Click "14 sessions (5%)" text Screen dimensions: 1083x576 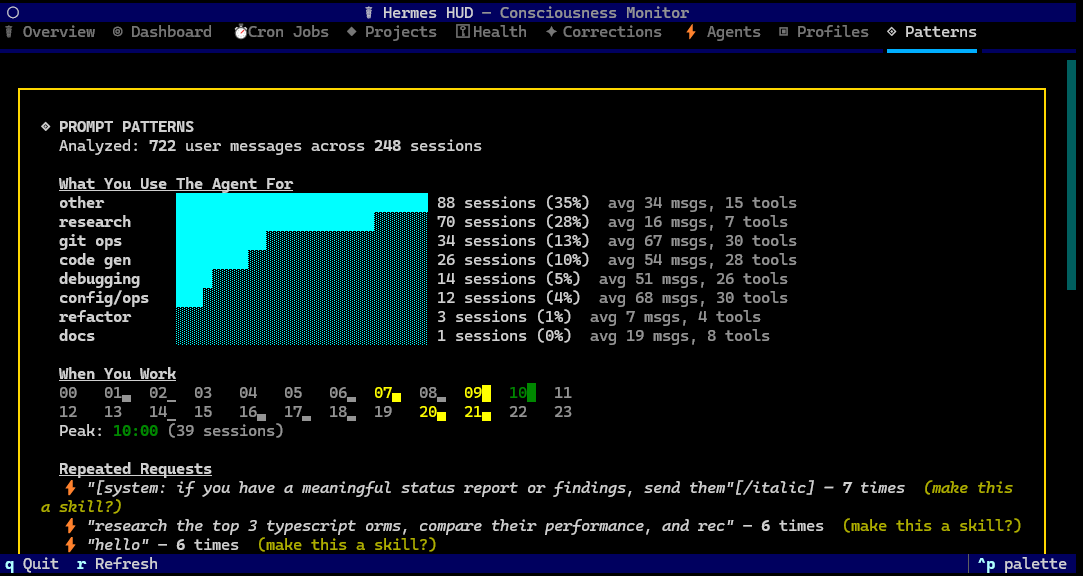tap(508, 279)
